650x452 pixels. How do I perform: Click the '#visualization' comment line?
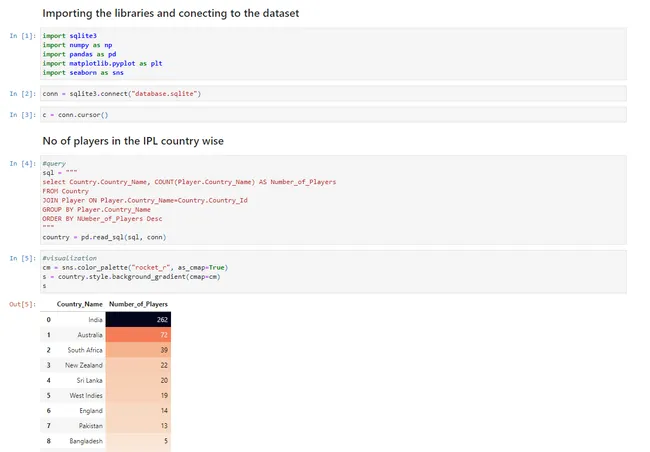69,258
